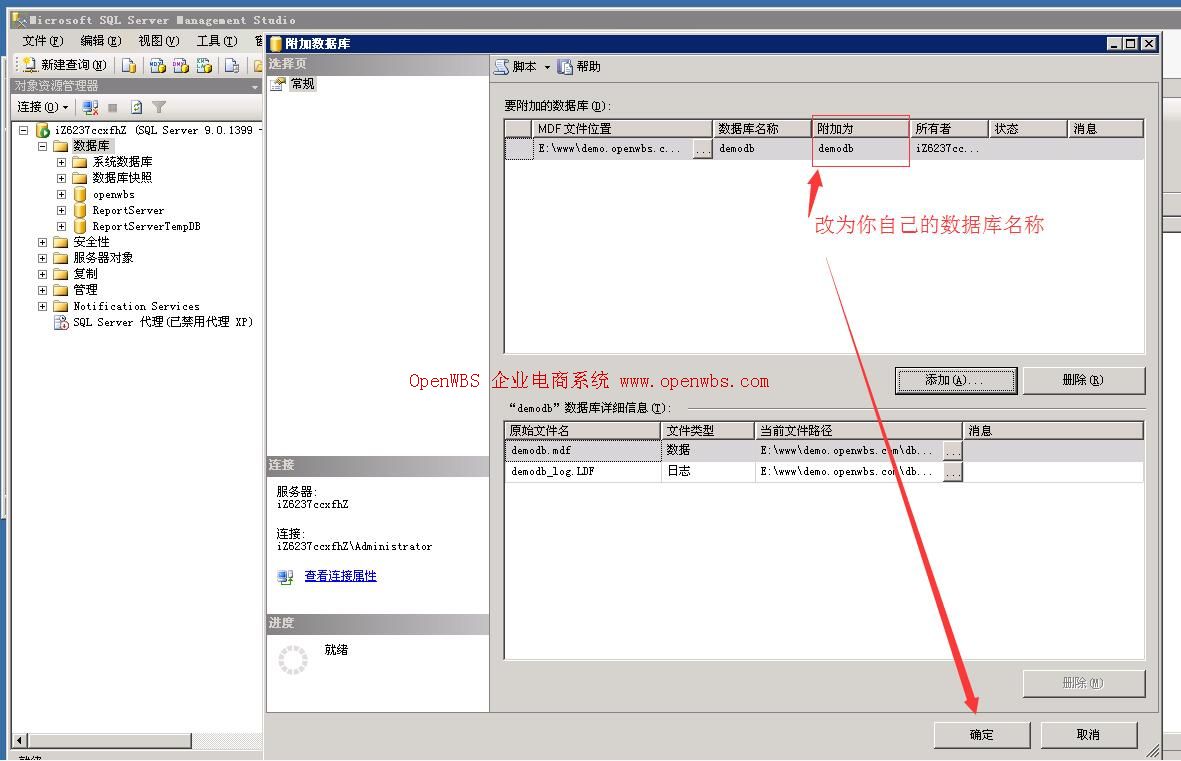Open the 脚本 dropdown arrow

547,67
